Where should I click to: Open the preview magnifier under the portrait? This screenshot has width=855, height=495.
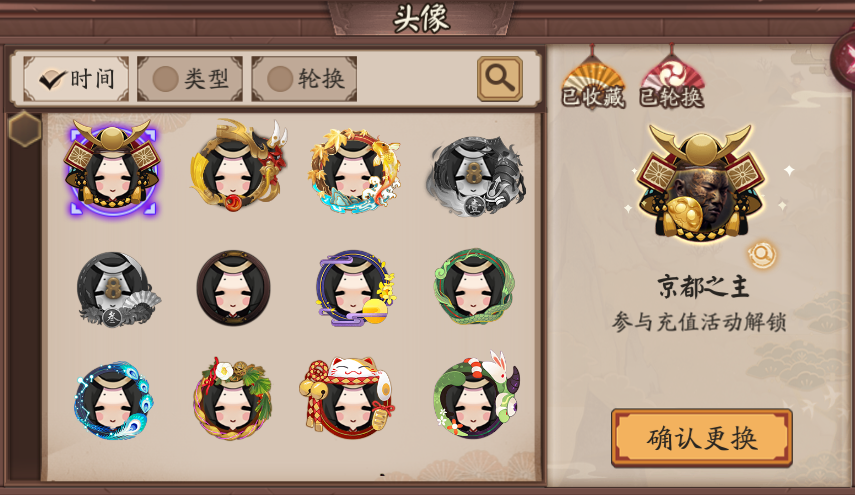coord(762,254)
